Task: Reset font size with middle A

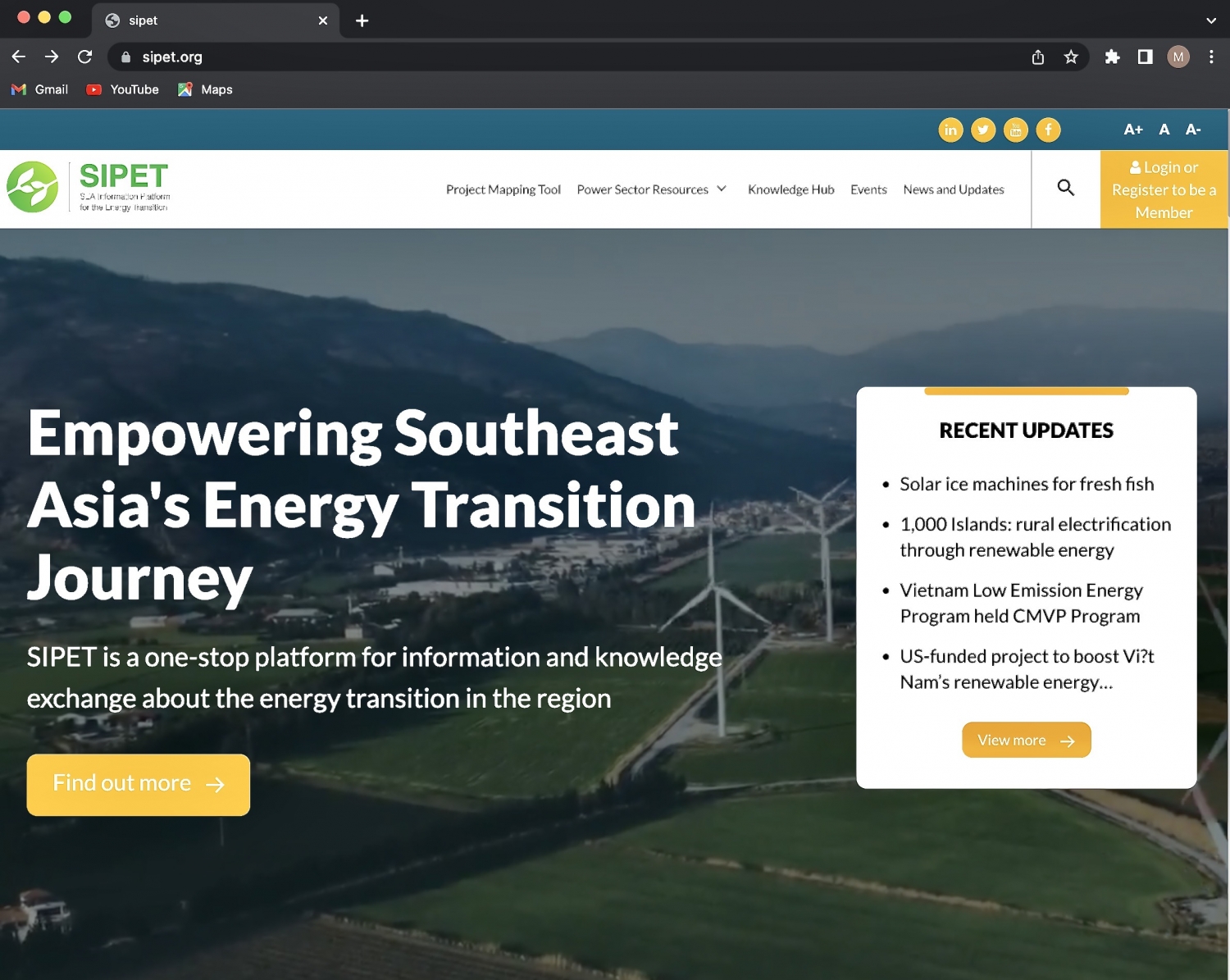Action: pyautogui.click(x=1164, y=130)
